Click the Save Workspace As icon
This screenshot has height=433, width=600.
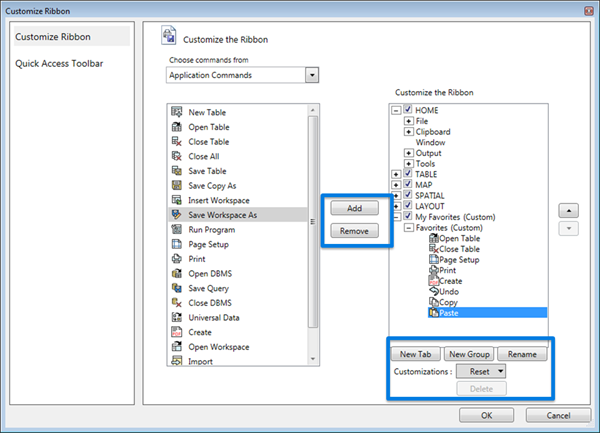(x=176, y=215)
